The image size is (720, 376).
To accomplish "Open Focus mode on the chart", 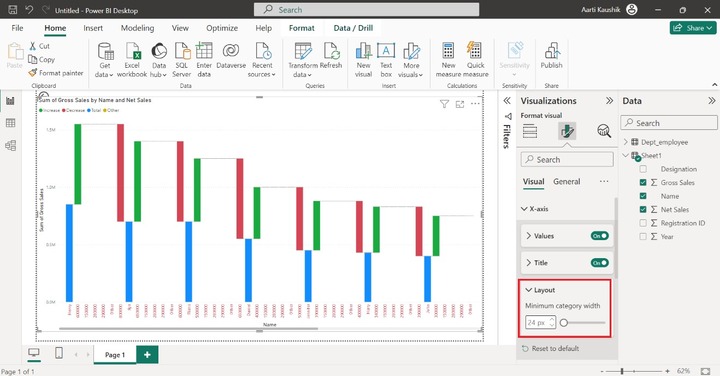I will point(460,104).
